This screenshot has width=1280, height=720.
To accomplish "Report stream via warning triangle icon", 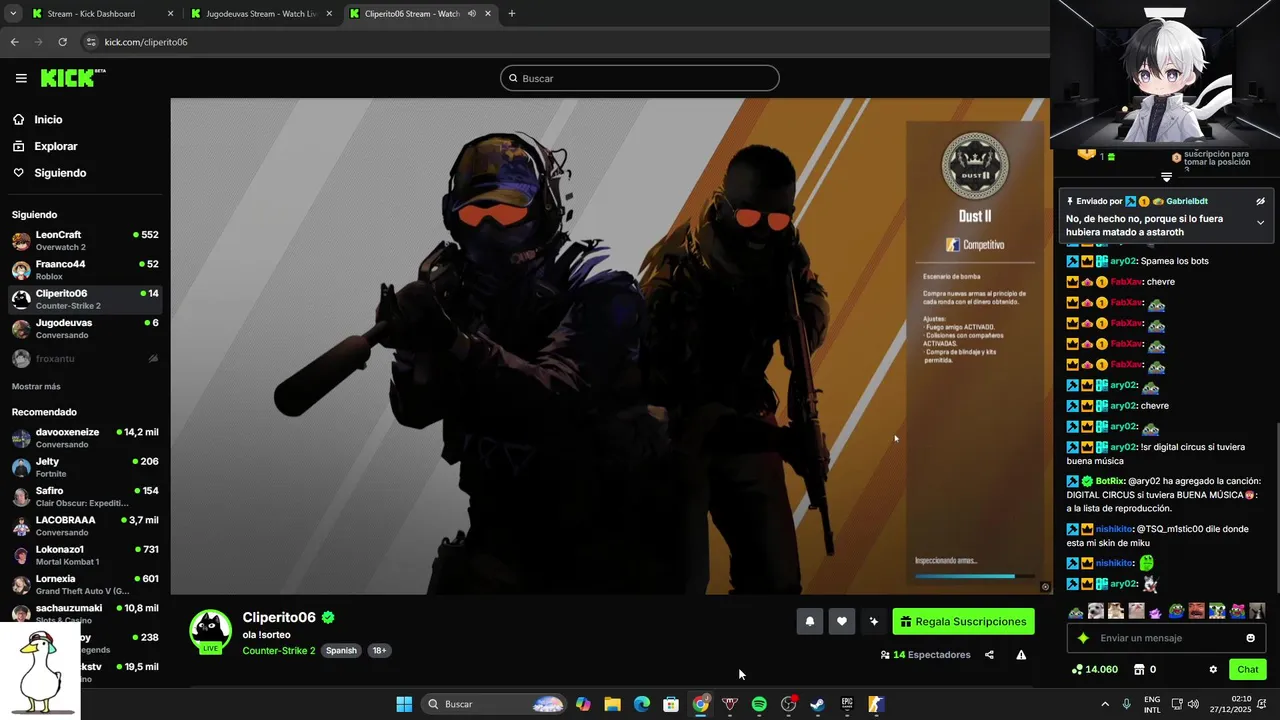I will point(1021,655).
